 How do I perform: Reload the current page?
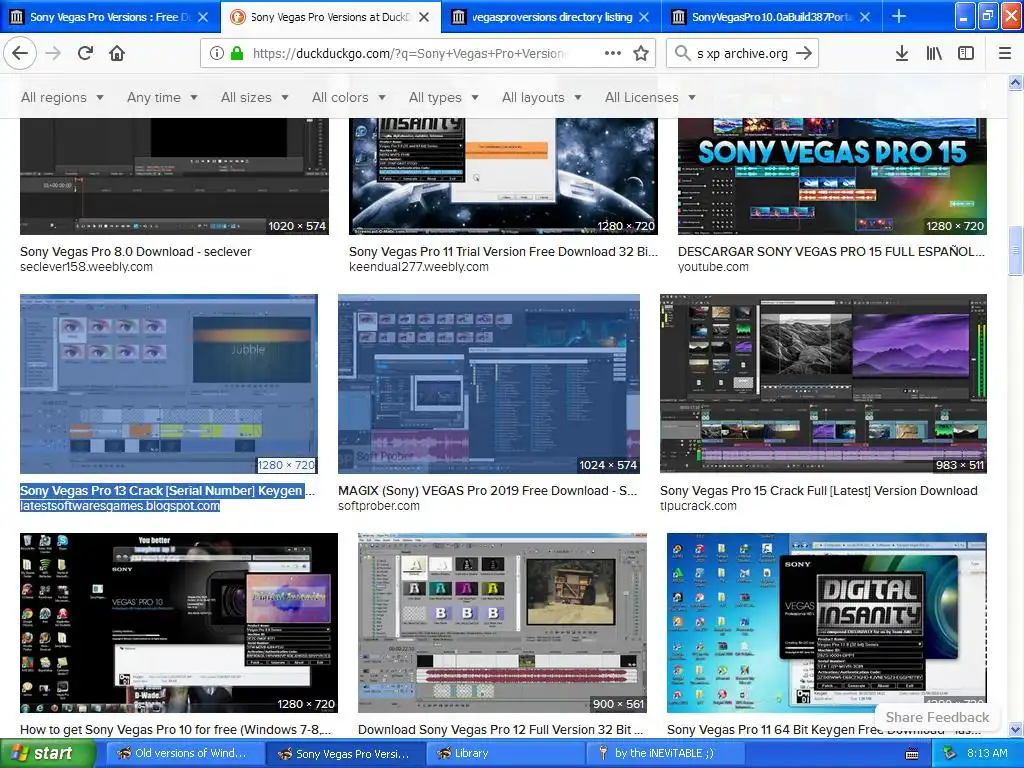(x=85, y=54)
